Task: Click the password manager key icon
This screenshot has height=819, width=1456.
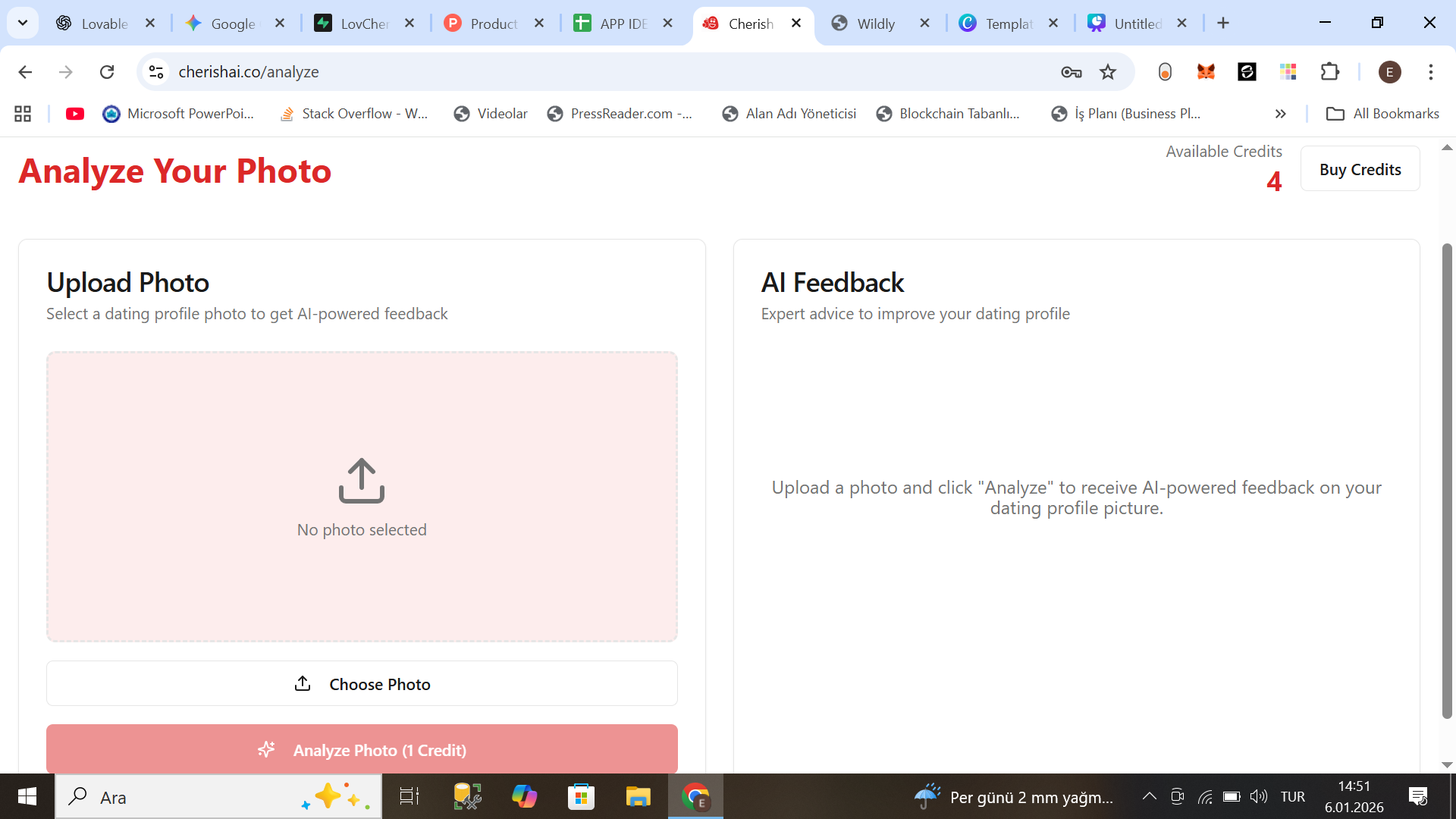Action: 1072,72
